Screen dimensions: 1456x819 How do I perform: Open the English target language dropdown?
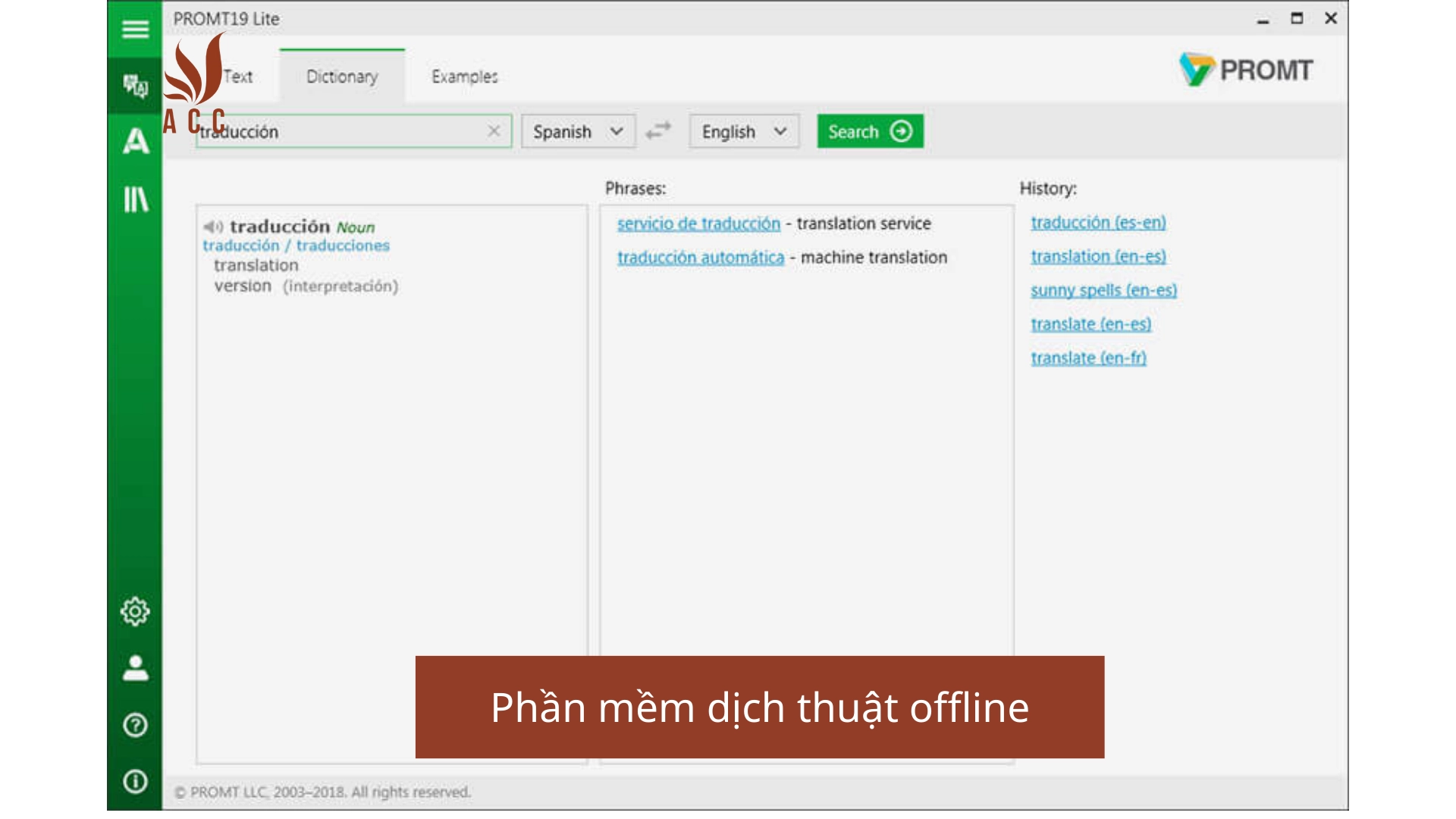click(744, 131)
